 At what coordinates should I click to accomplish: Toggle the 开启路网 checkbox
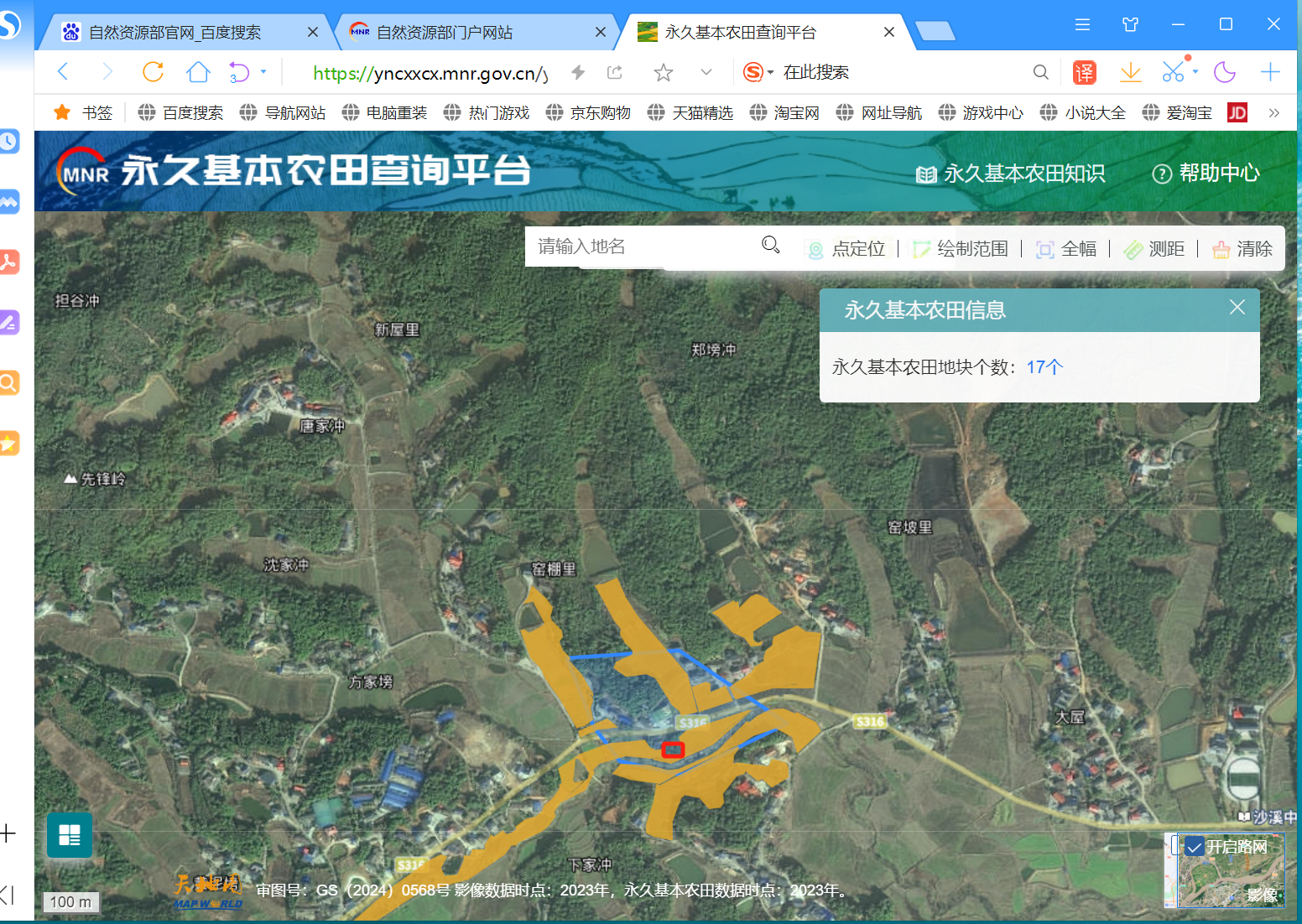coord(1194,847)
